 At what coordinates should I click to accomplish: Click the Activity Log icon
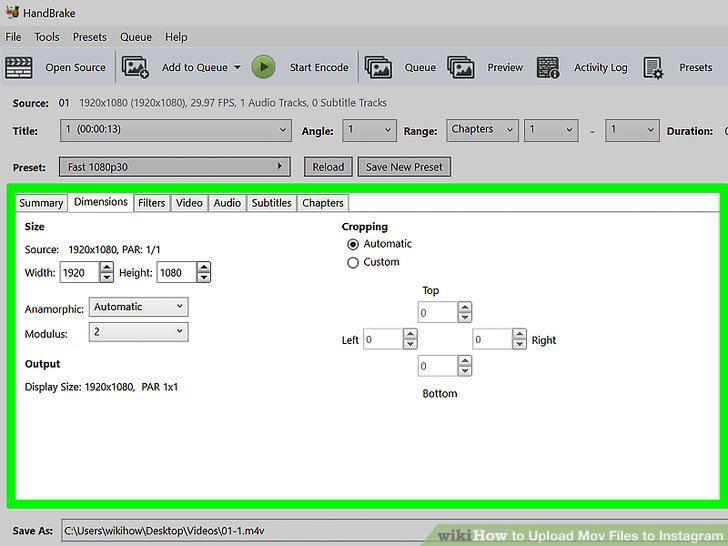548,67
